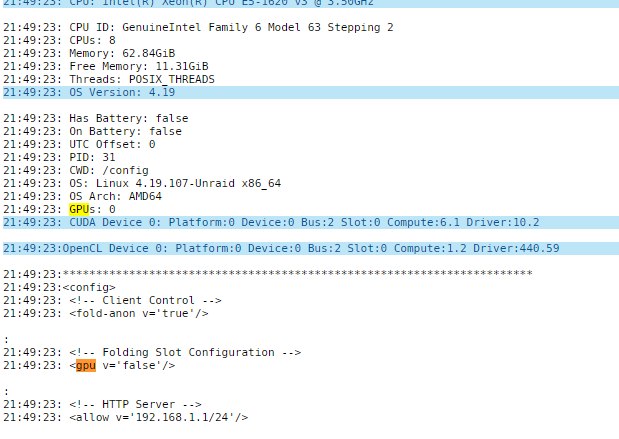Click the CPU ID GenuineIntel line

[x=198, y=28]
